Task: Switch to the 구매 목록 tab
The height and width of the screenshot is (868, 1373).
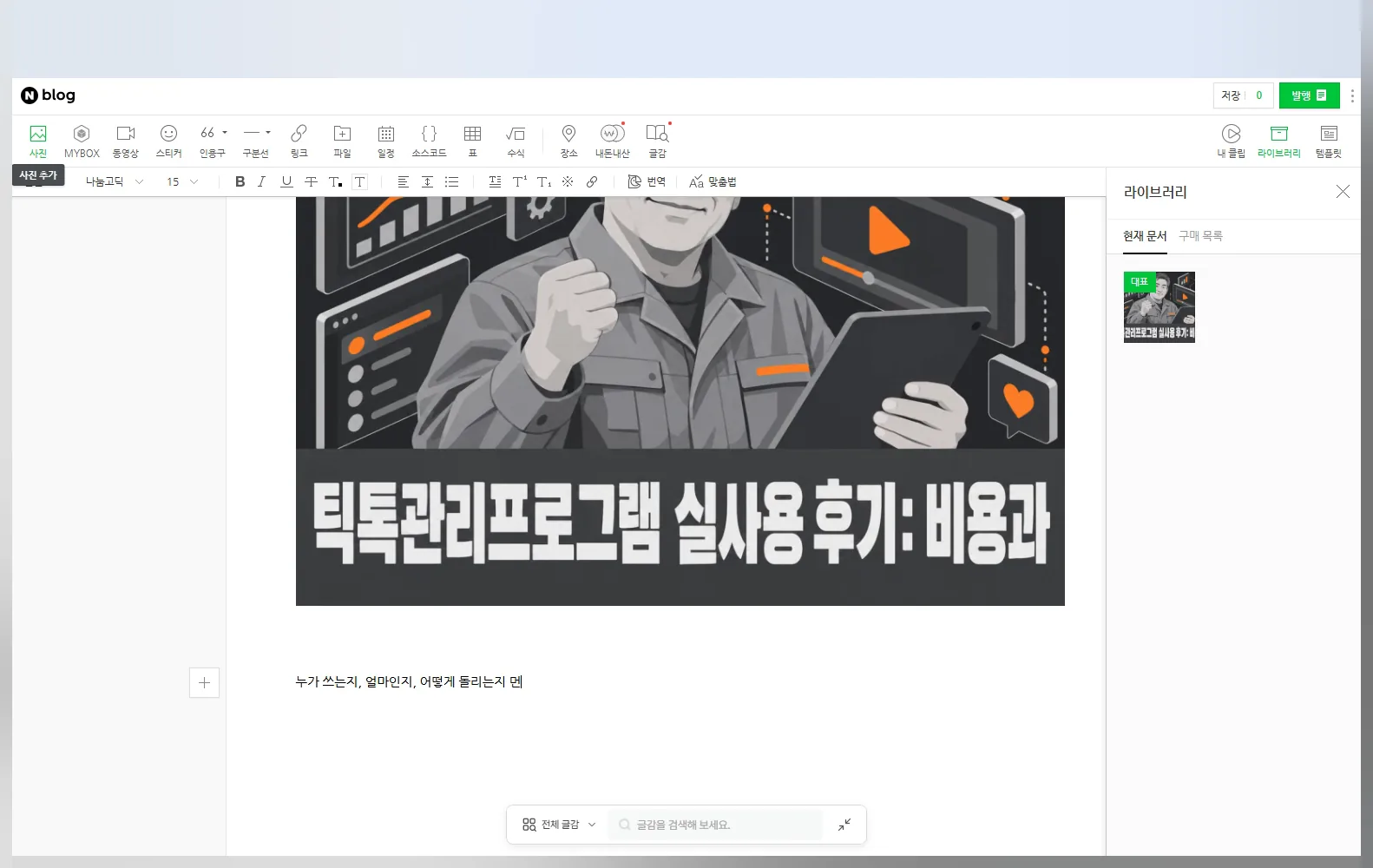Action: click(x=1200, y=236)
